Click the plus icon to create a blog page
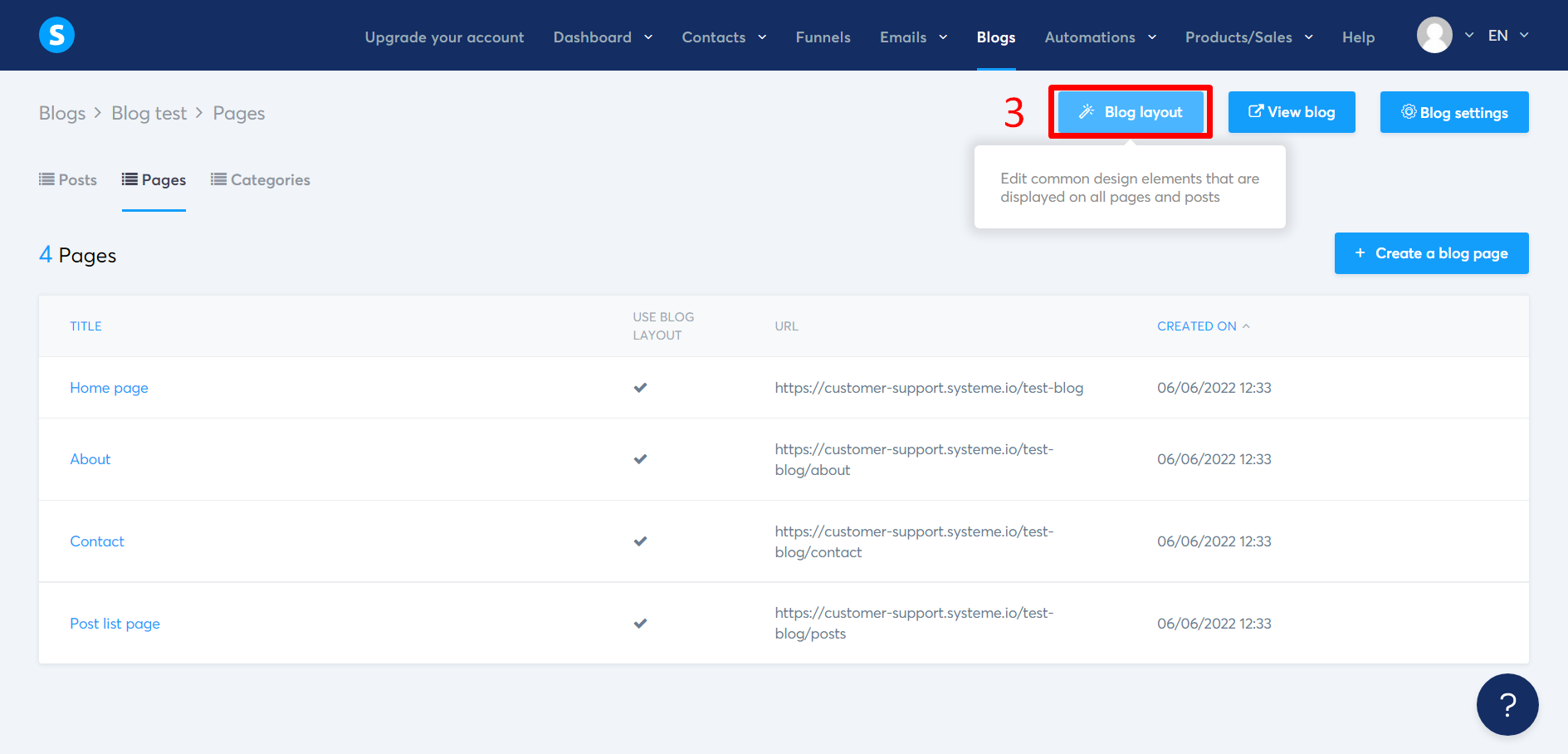Screen dimensions: 1568x754 [1360, 252]
